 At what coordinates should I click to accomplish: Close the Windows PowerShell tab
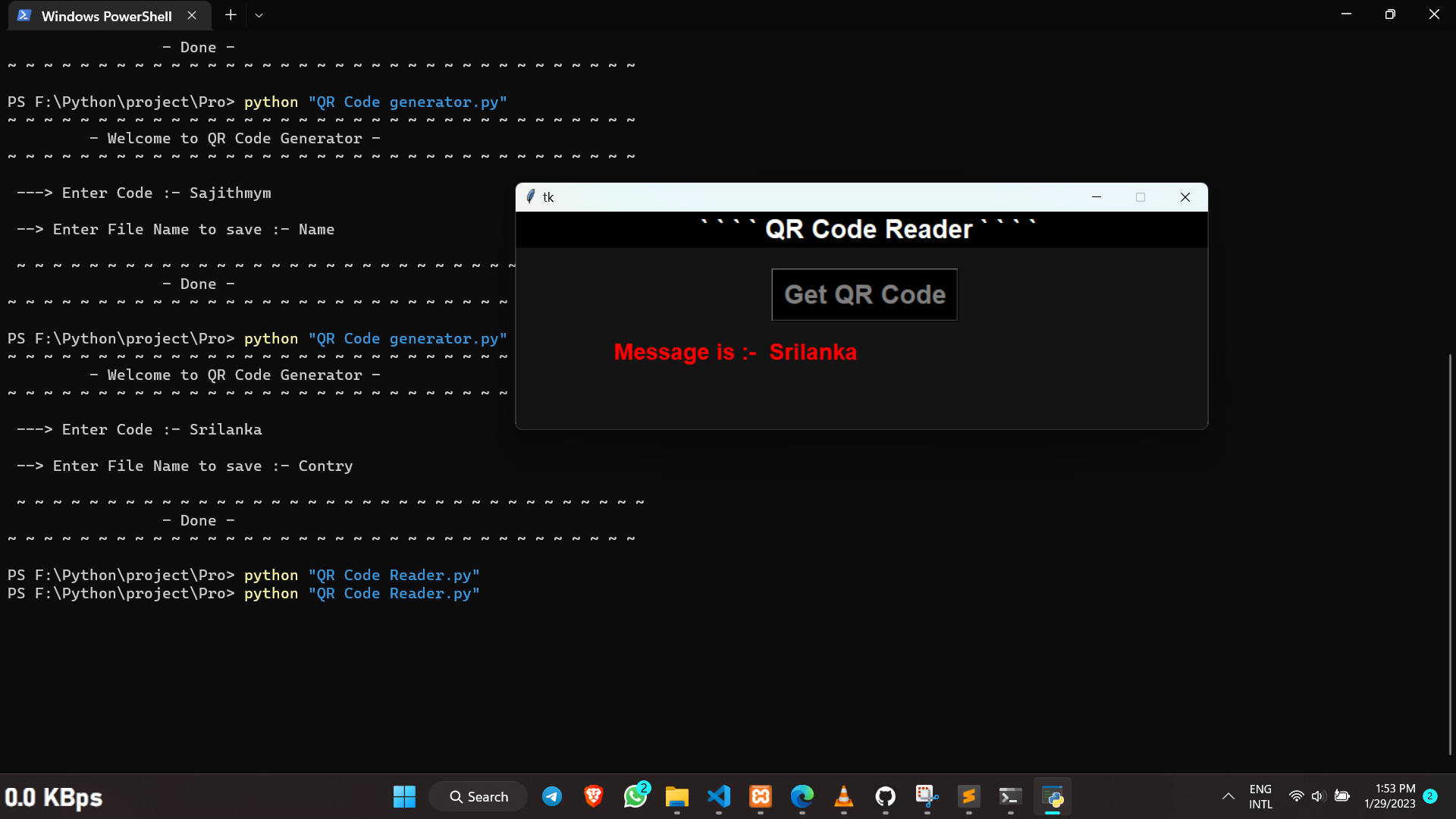pos(192,15)
